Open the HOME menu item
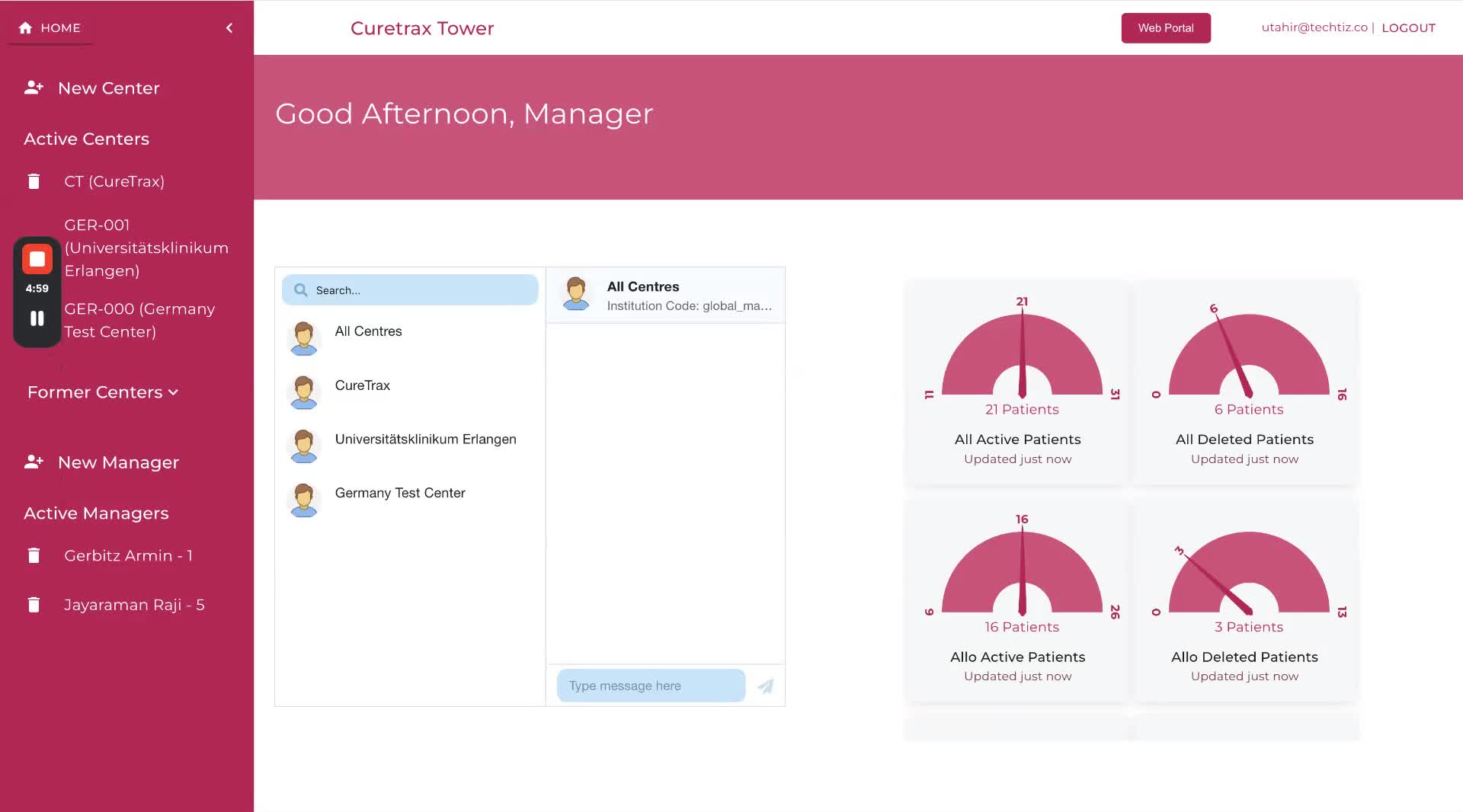This screenshot has height=812, width=1463. pos(50,28)
